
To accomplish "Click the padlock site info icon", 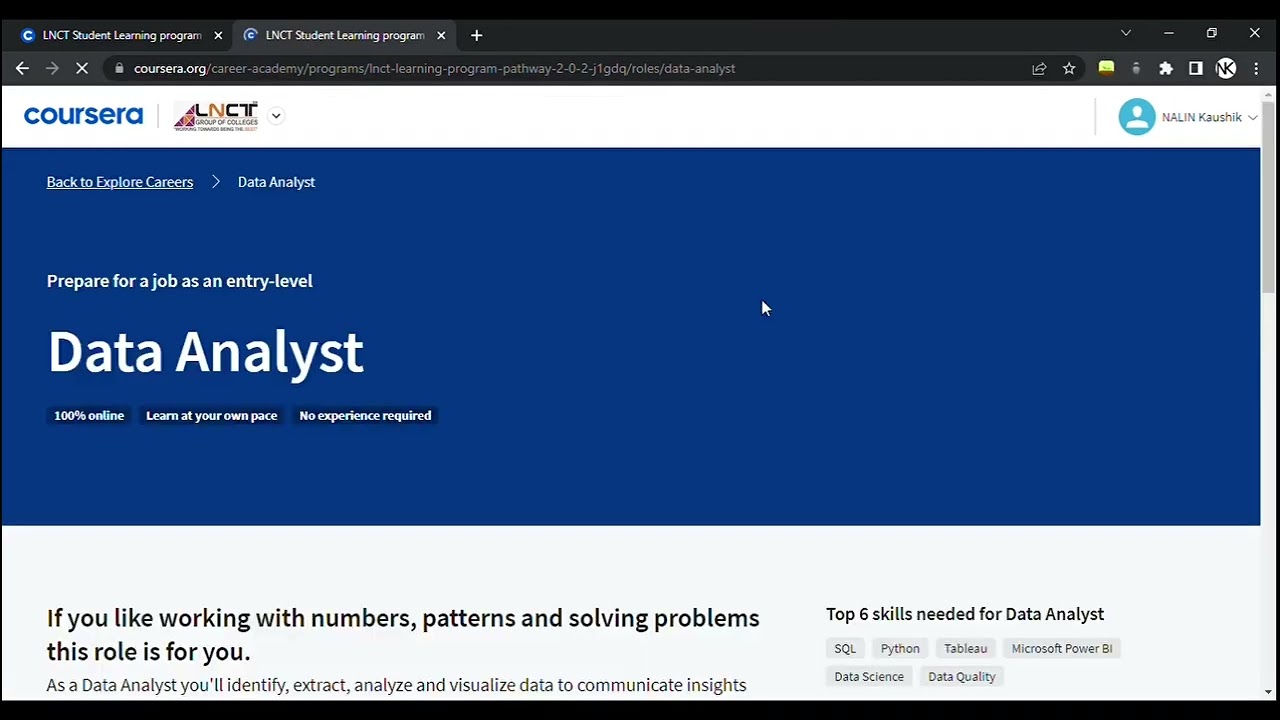I will (x=119, y=68).
